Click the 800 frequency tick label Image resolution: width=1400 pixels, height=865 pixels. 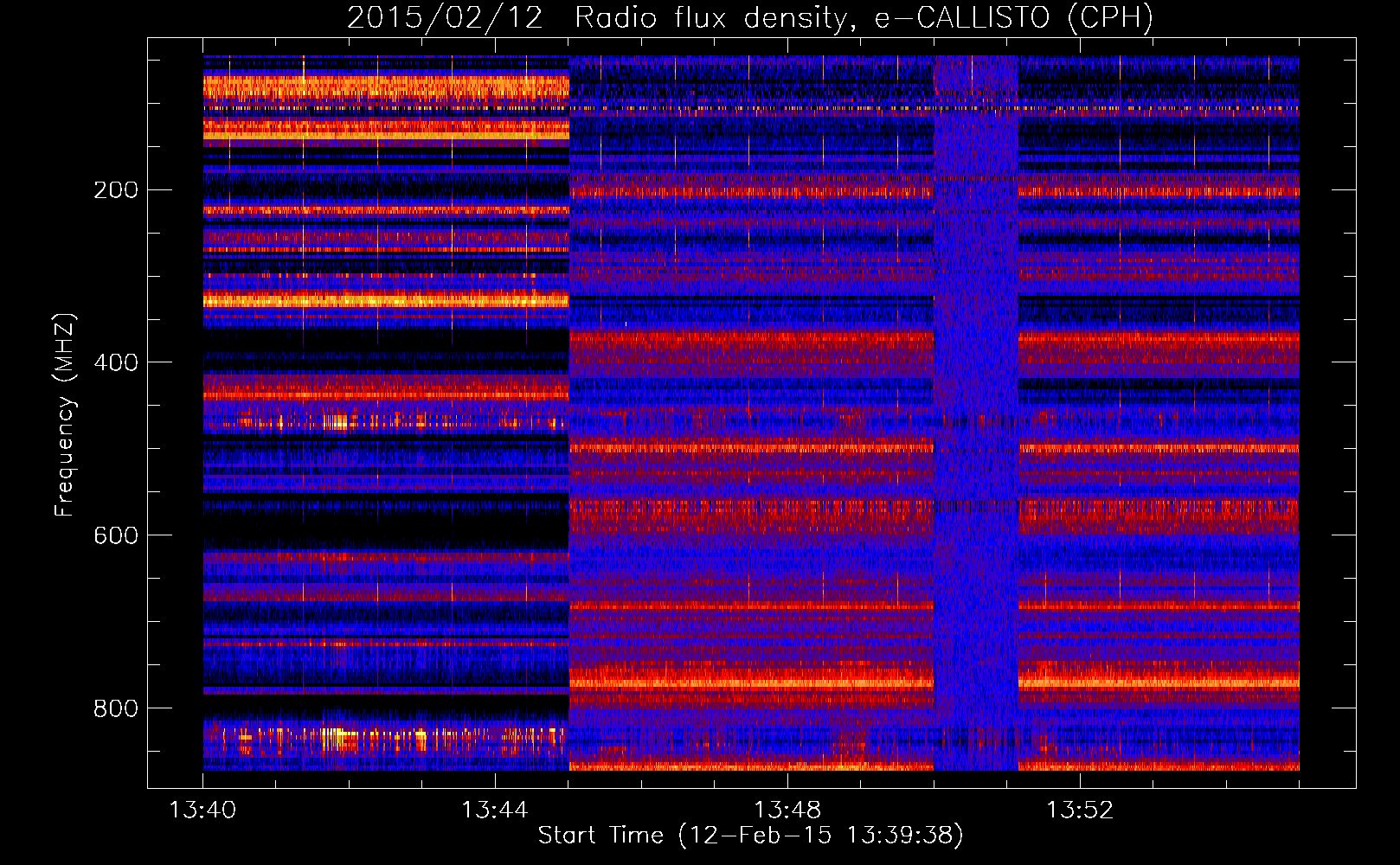116,708
